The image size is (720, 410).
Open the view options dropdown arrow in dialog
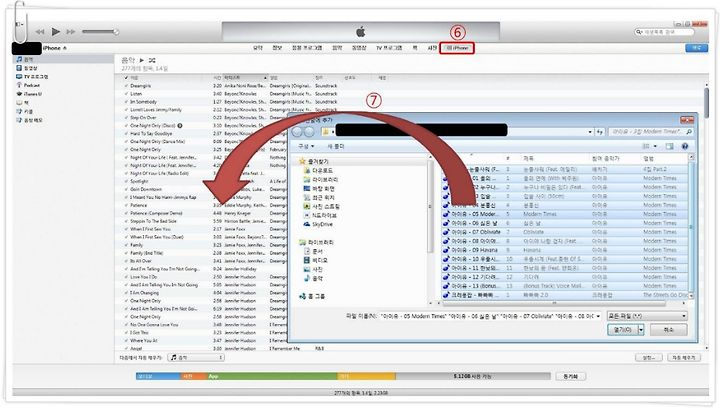[x=655, y=146]
